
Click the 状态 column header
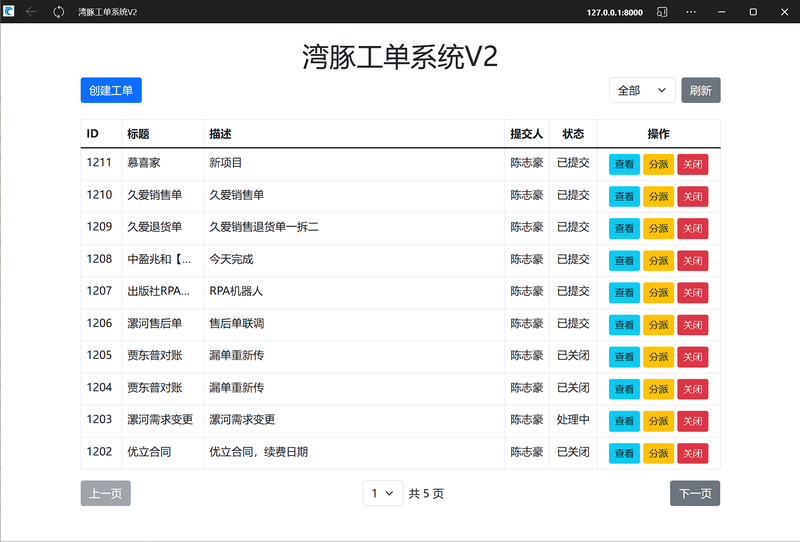[573, 134]
